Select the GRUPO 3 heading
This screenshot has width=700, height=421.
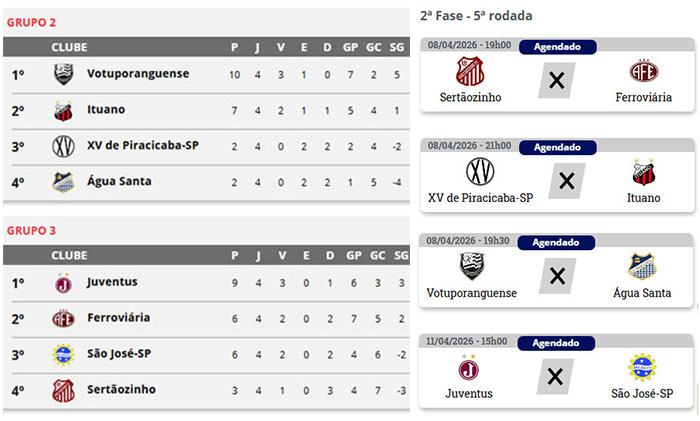(x=32, y=230)
